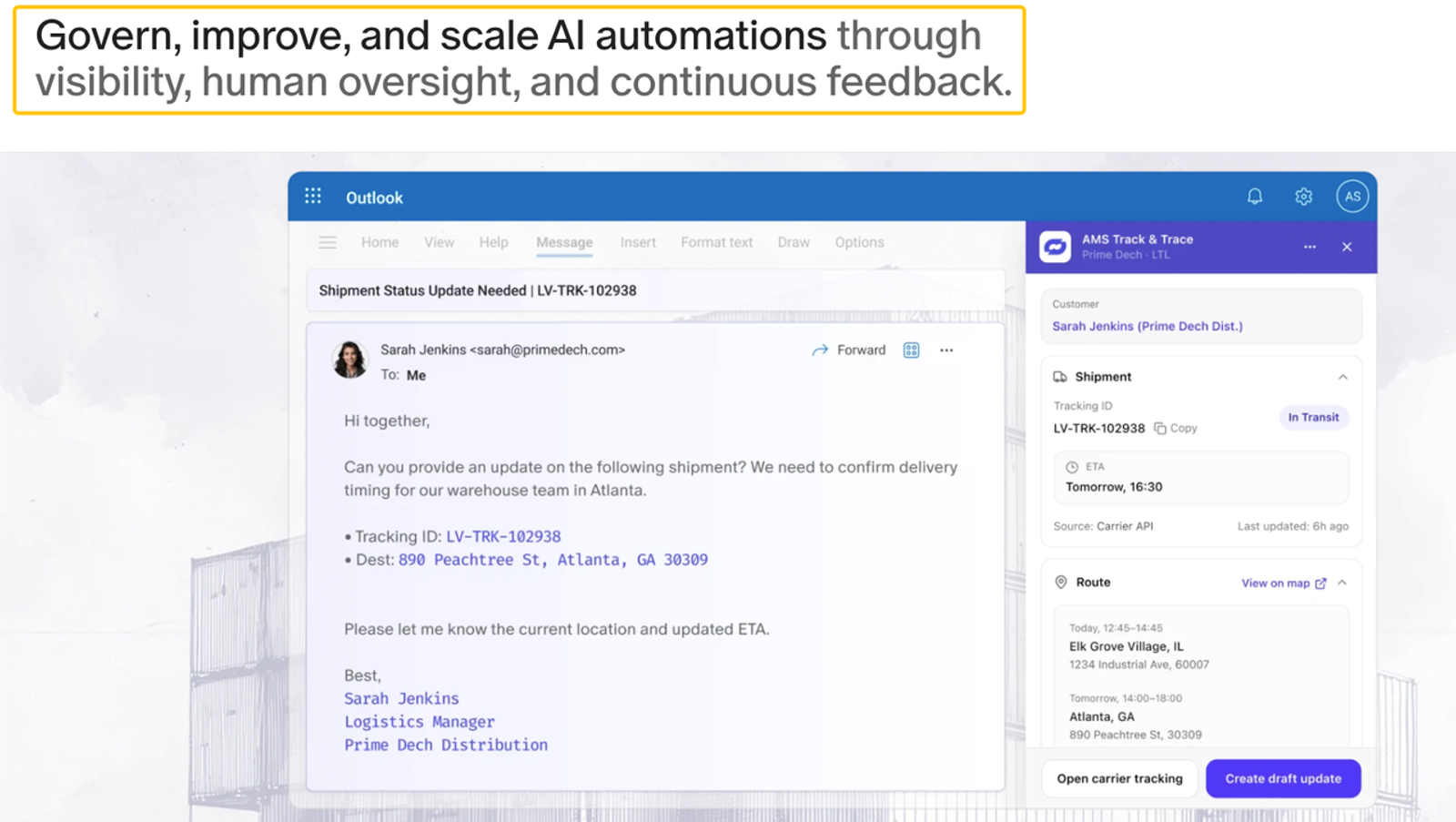Toggle the hamburger navigation menu
The height and width of the screenshot is (822, 1456).
click(328, 242)
